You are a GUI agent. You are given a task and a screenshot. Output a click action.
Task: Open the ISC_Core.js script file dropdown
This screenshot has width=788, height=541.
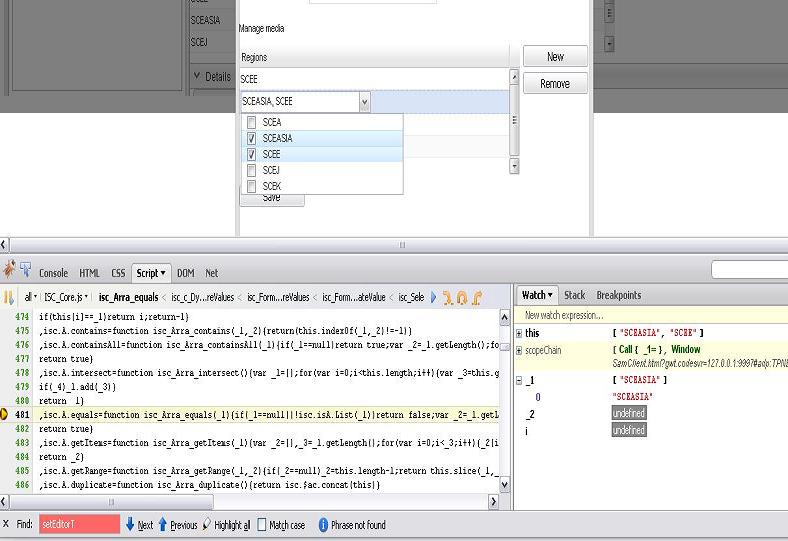coord(67,297)
